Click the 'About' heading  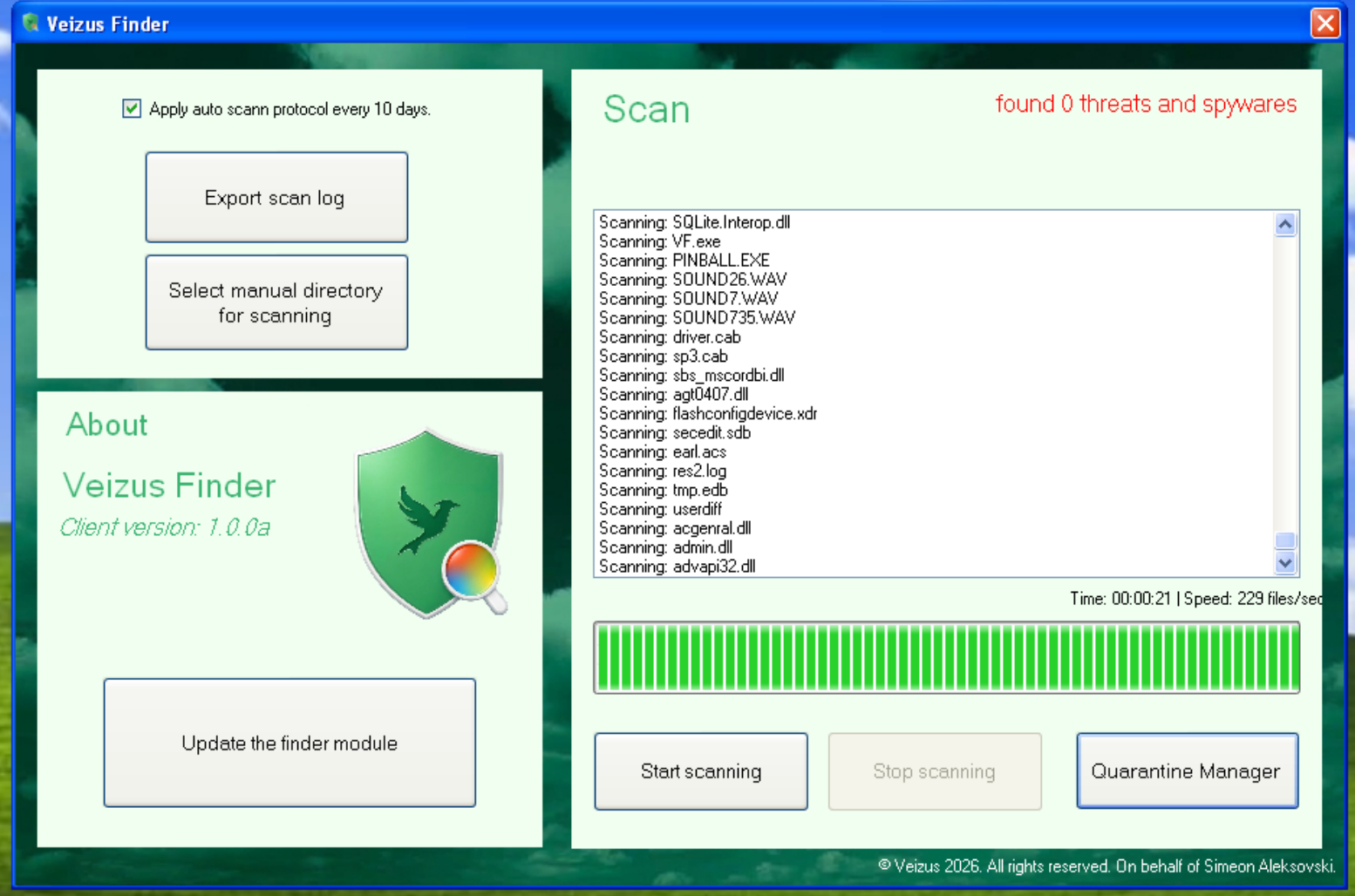click(107, 424)
